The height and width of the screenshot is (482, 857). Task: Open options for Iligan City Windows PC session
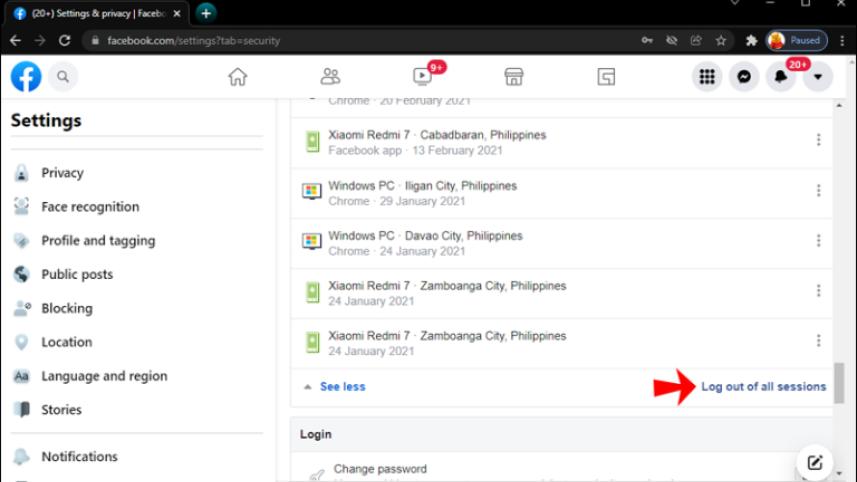pyautogui.click(x=818, y=191)
